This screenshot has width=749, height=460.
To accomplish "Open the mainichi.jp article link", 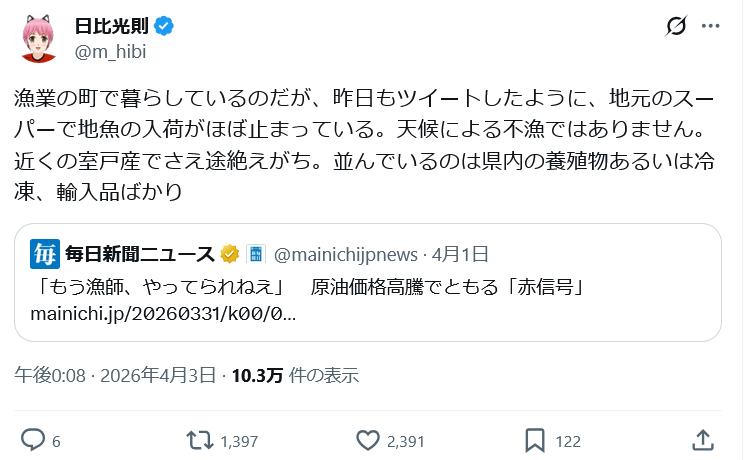I will click(162, 313).
